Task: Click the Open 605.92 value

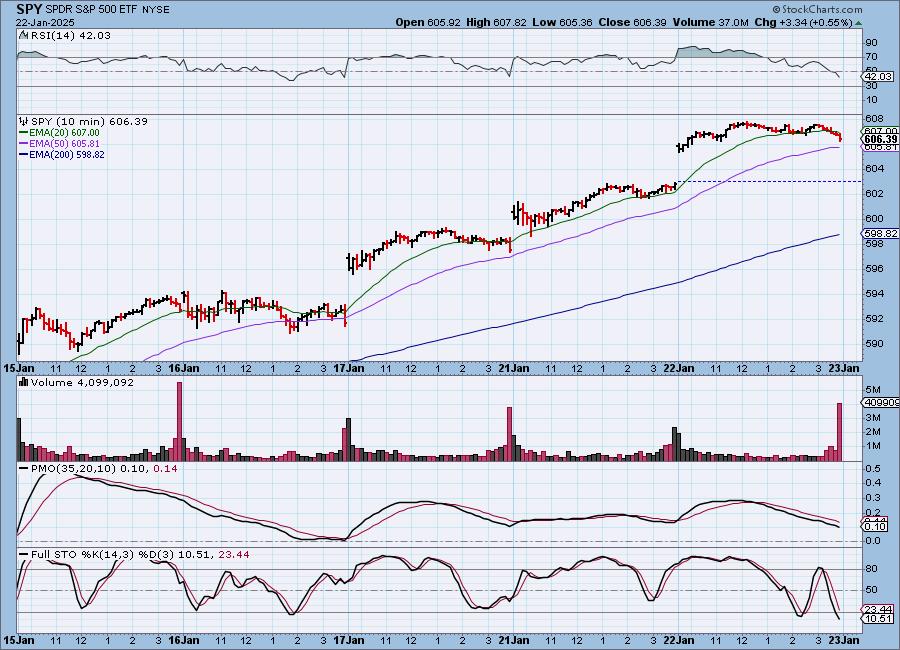Action: (428, 22)
